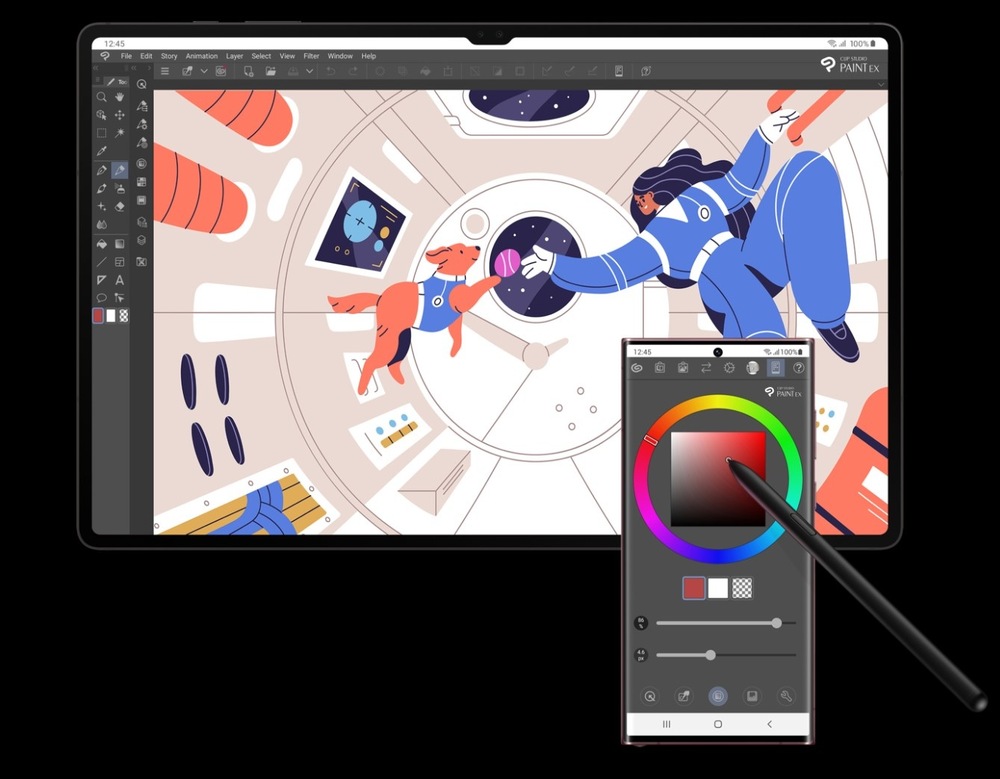This screenshot has height=779, width=1000.
Task: Select the Fill bucket tool
Action: point(101,243)
